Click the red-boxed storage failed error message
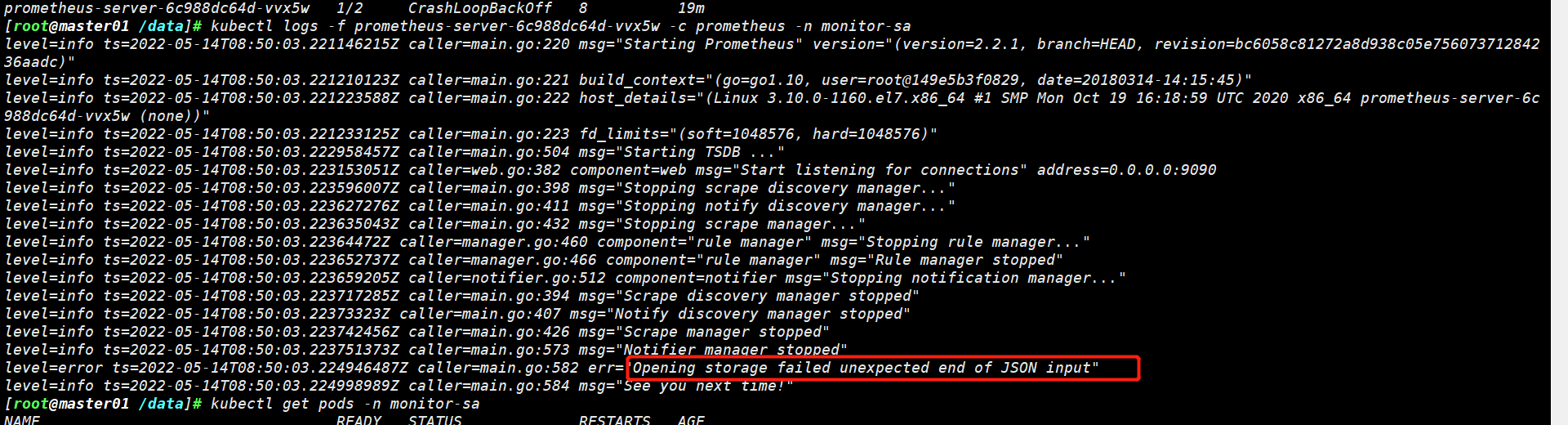This screenshot has height=425, width=1568. 866,368
